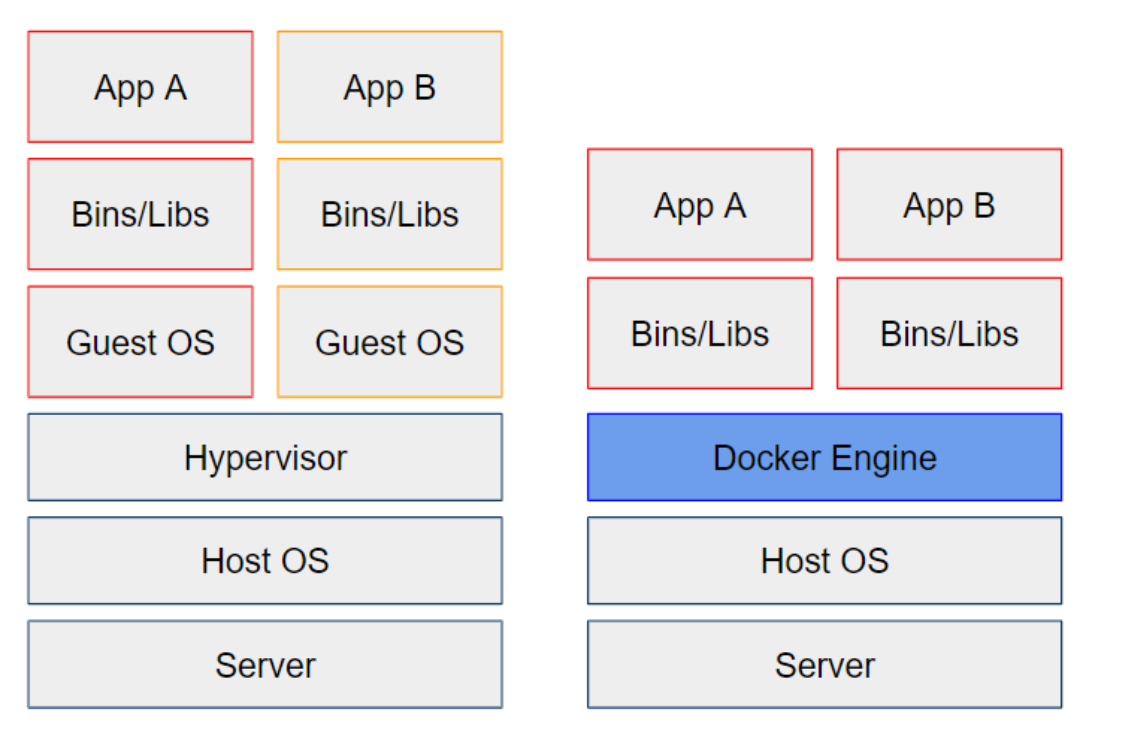The height and width of the screenshot is (737, 1123).
Task: Click Bins/Libs below App B in the Docker stack
Action: [x=949, y=333]
